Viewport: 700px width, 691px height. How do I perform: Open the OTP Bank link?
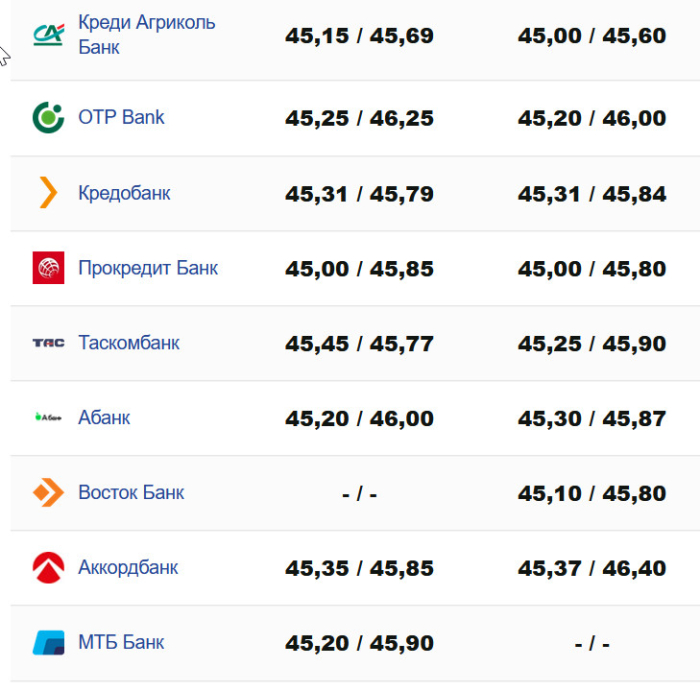pyautogui.click(x=121, y=118)
